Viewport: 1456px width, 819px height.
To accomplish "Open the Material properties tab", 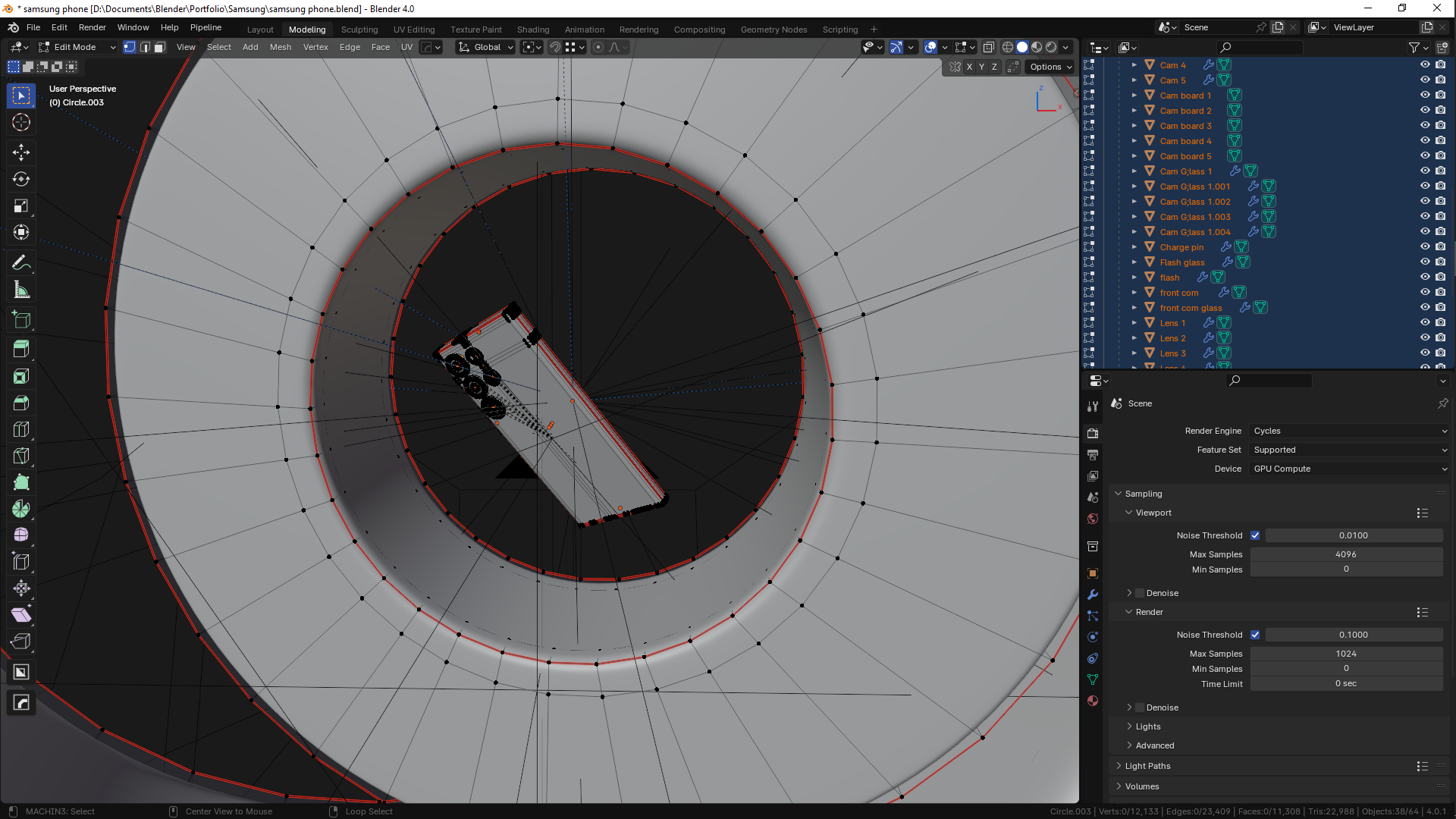I will tap(1093, 701).
